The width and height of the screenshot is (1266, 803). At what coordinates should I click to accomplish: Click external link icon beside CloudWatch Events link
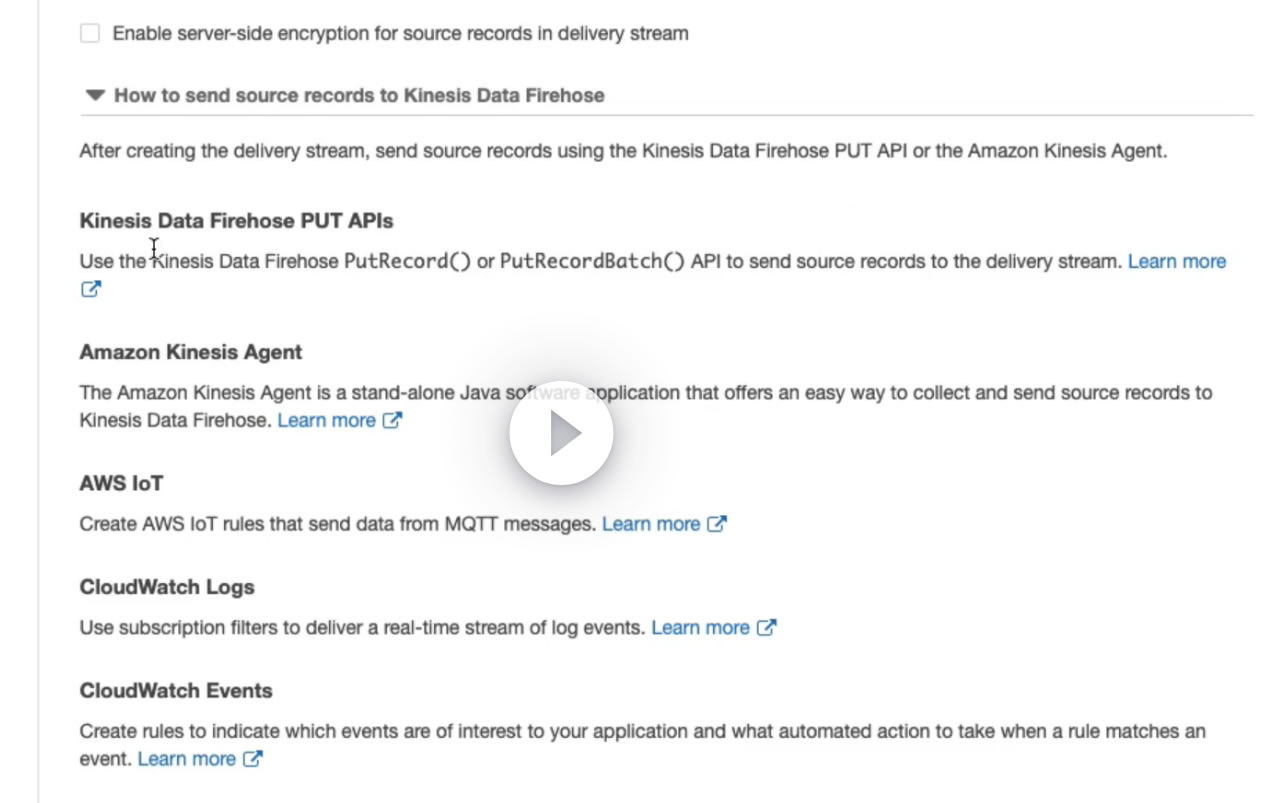point(253,759)
